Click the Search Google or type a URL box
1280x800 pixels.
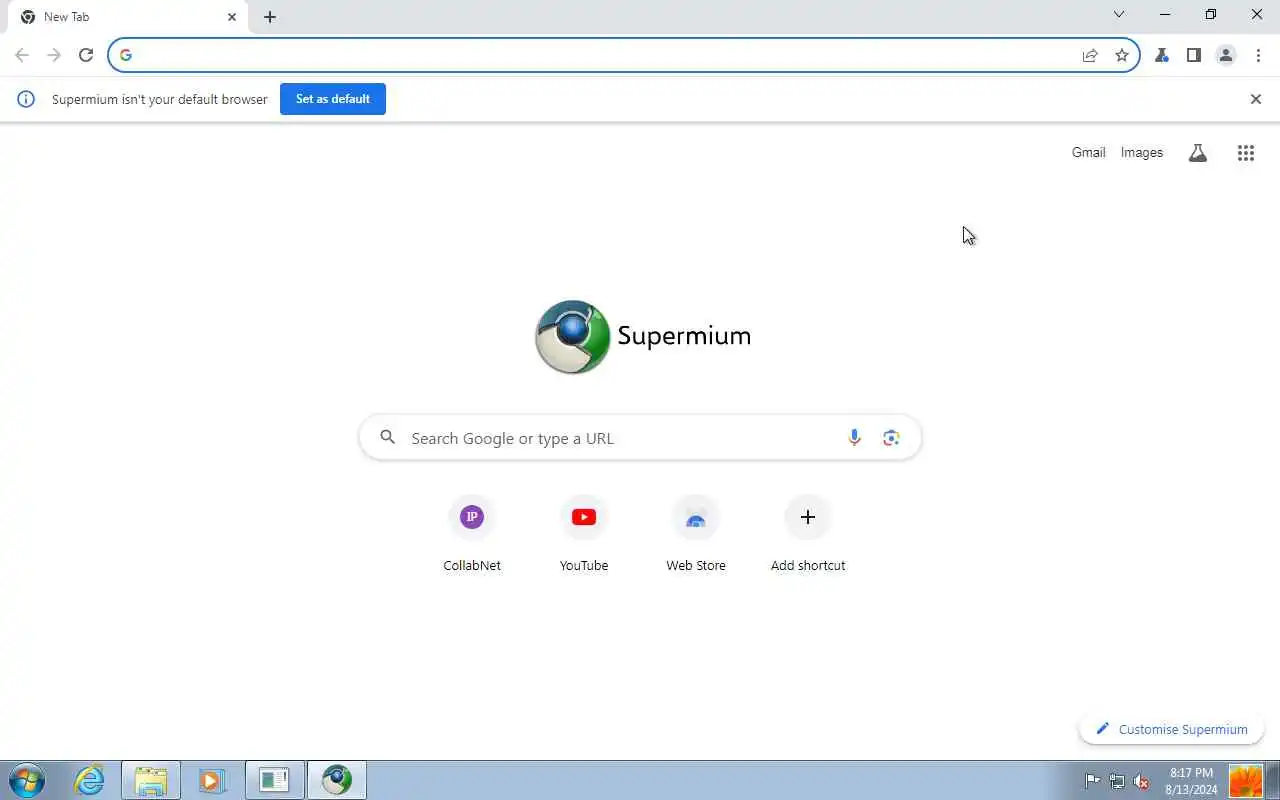[640, 438]
